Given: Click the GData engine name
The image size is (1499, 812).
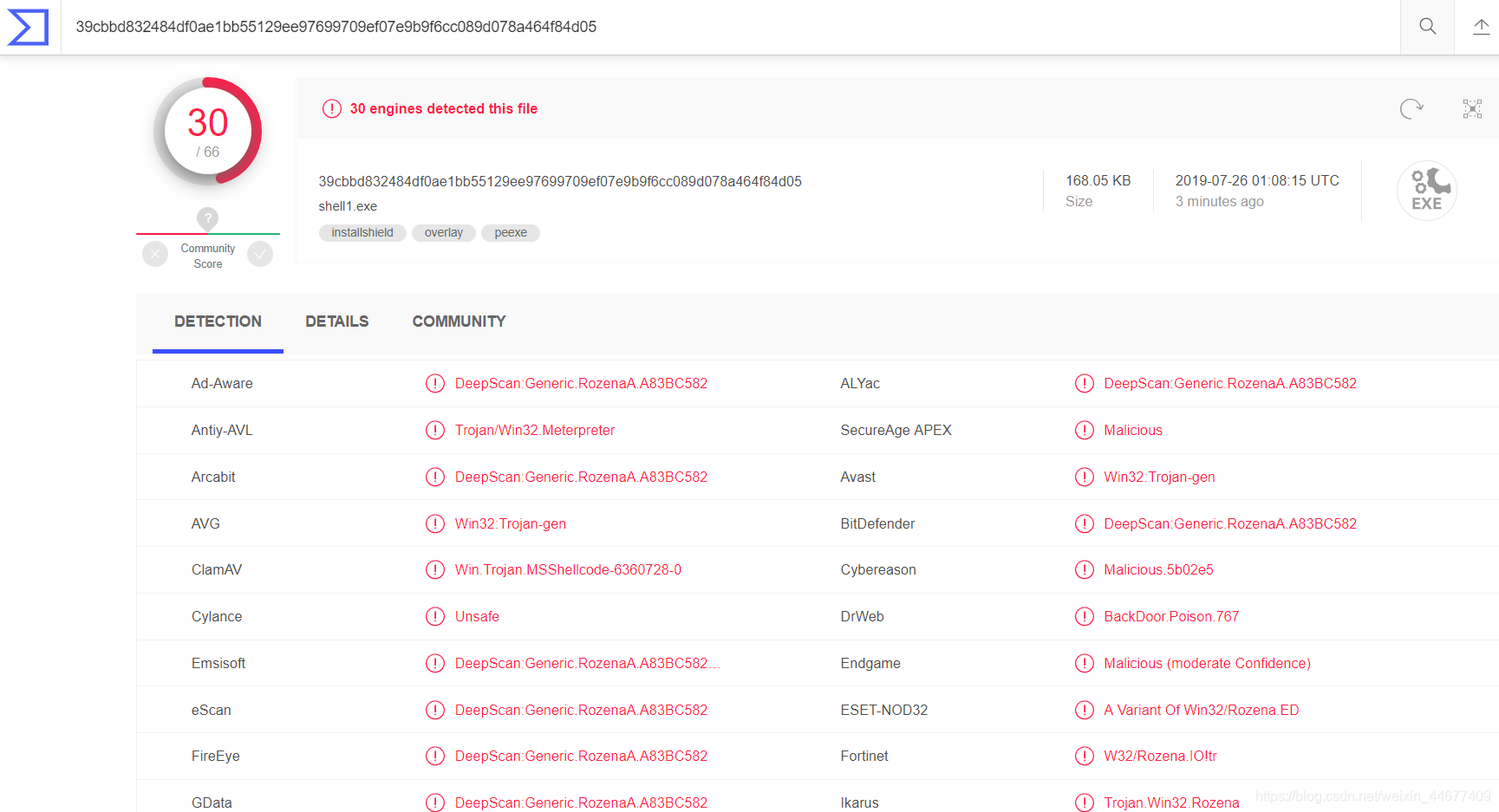Looking at the screenshot, I should coord(212,802).
